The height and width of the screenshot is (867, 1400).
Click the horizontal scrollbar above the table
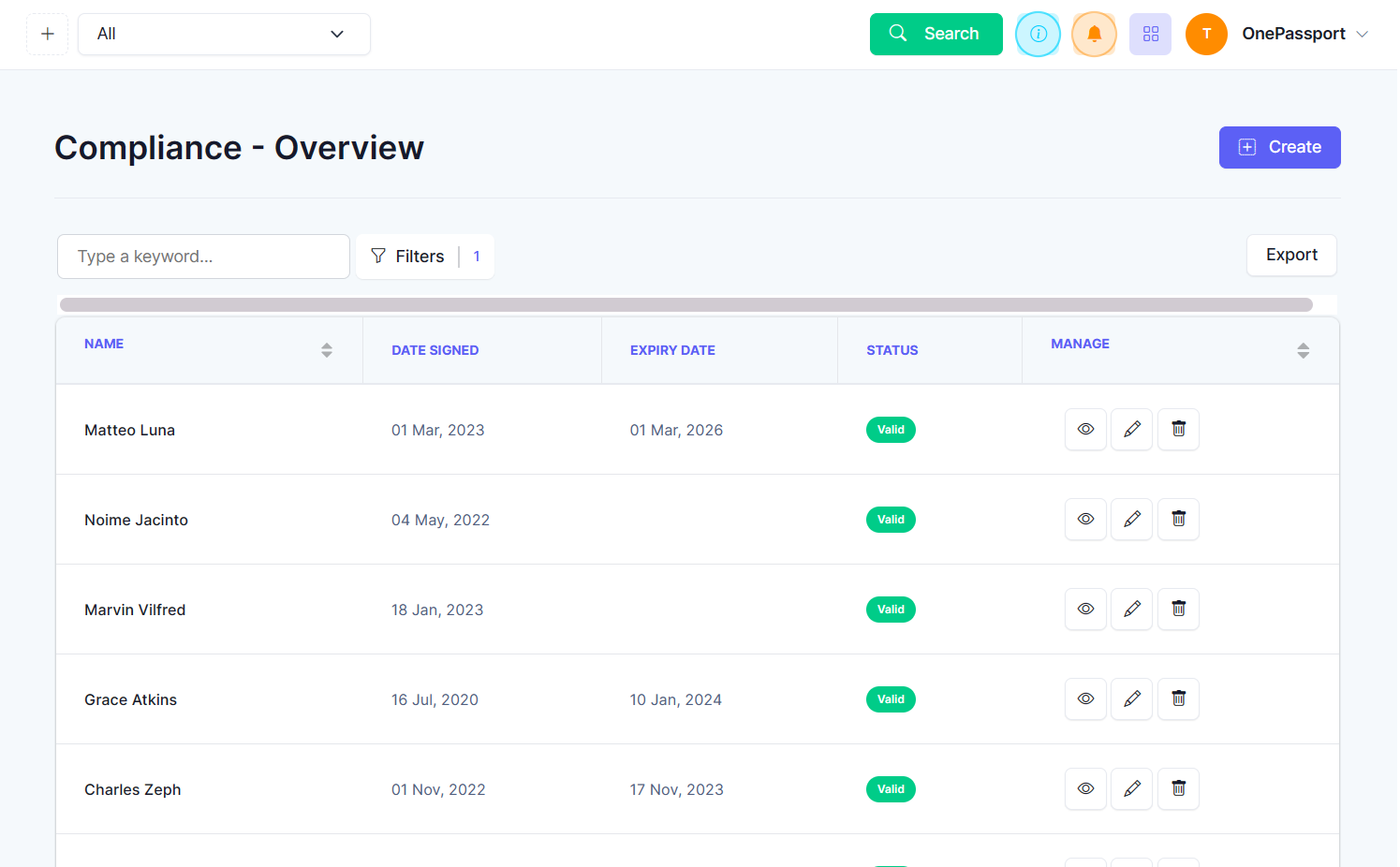pos(685,305)
